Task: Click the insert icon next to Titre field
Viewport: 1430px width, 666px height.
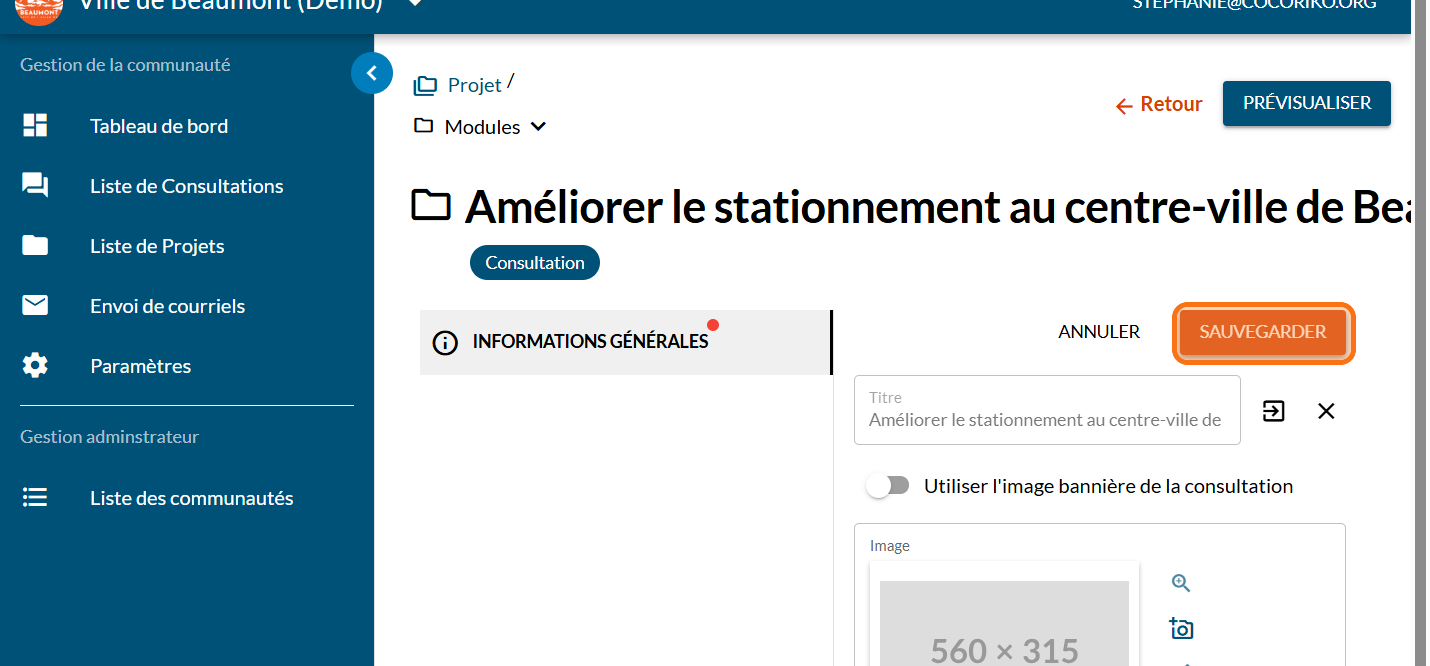Action: point(1273,411)
